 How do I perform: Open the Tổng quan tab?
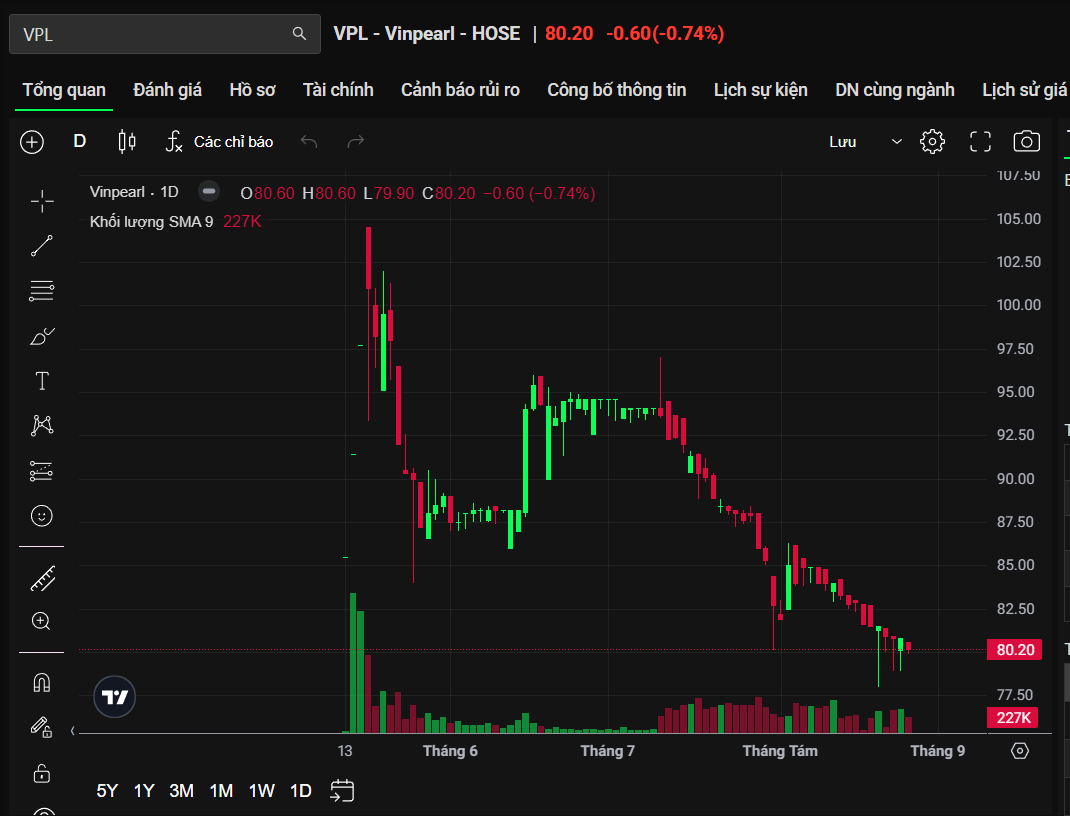64,90
